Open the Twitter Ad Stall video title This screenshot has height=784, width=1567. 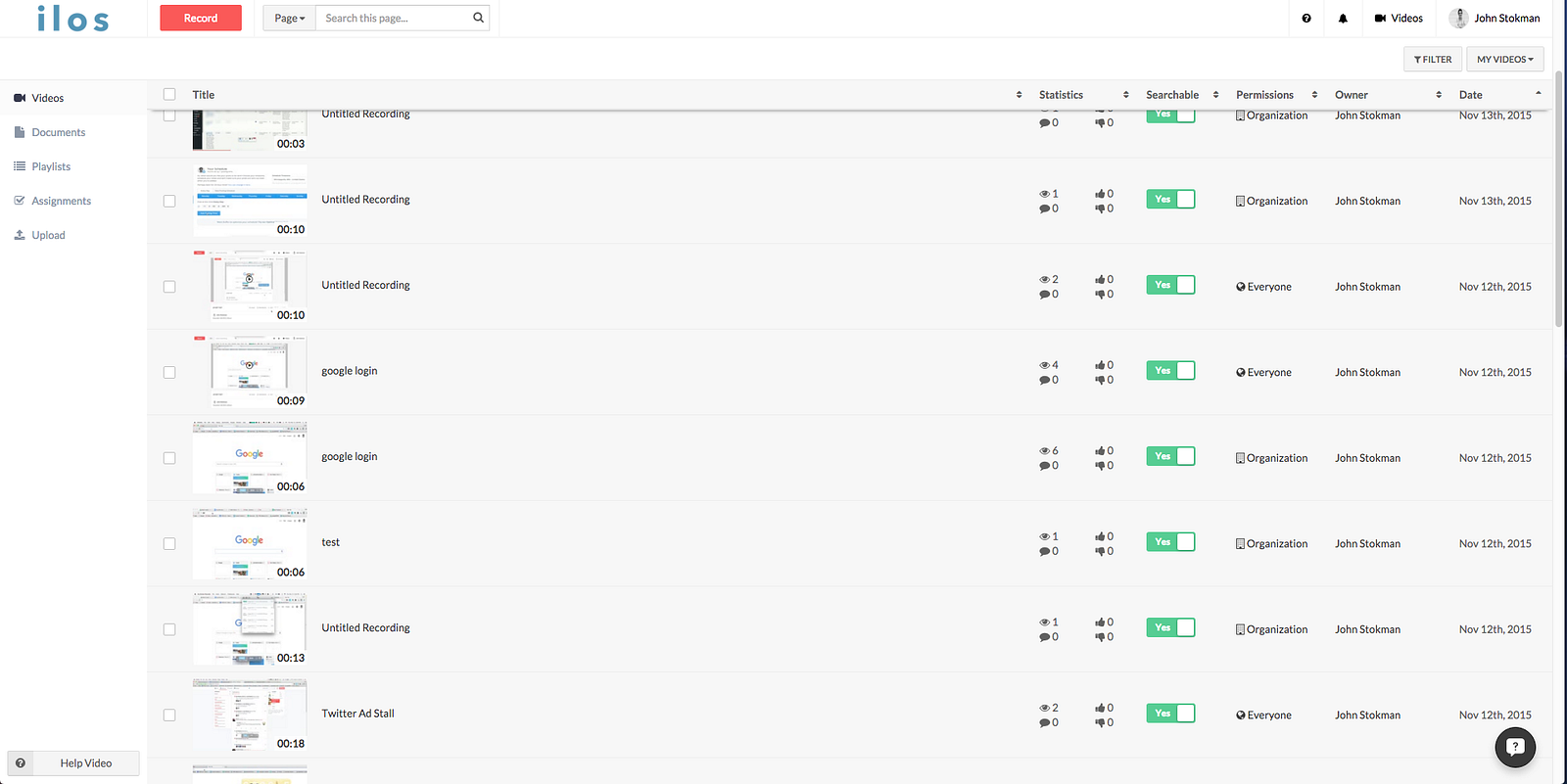(357, 714)
